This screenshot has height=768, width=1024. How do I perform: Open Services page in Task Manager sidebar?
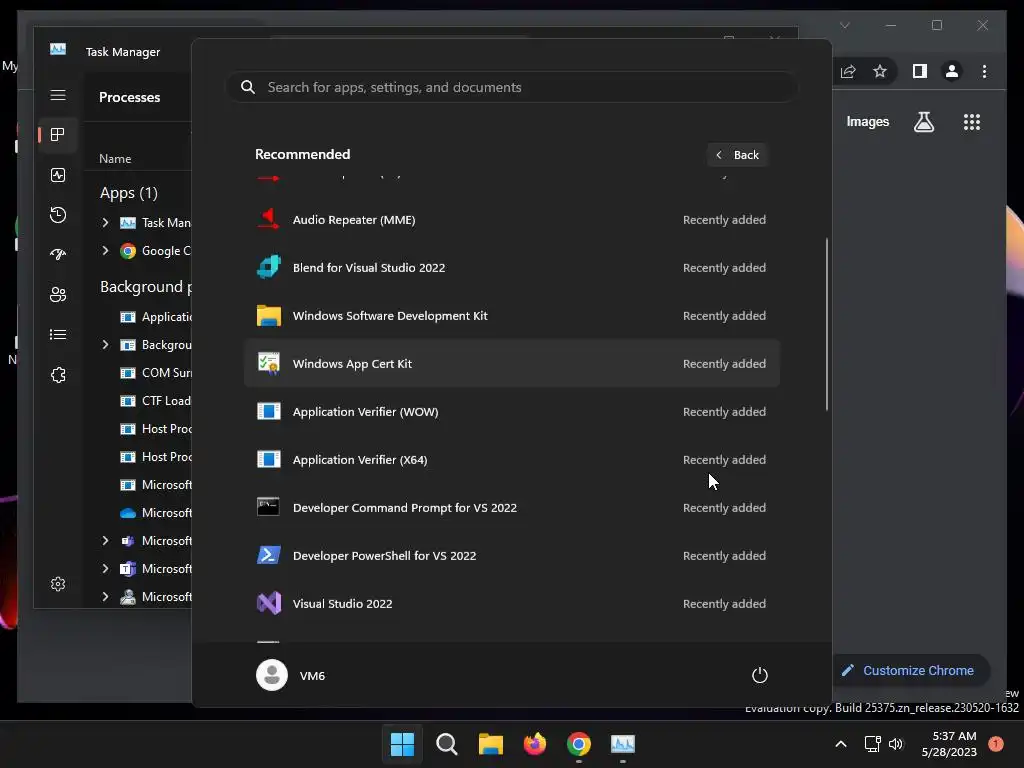[x=58, y=375]
